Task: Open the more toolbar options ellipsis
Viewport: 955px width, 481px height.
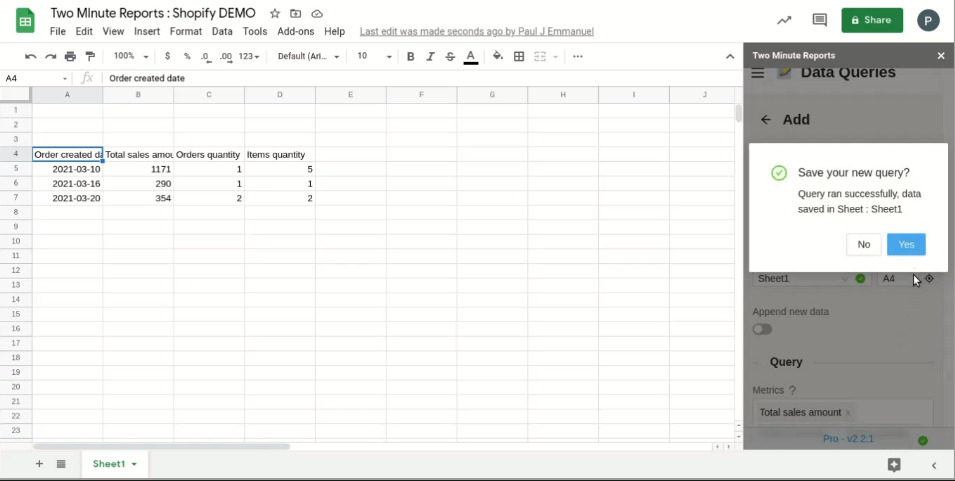Action: (x=578, y=56)
